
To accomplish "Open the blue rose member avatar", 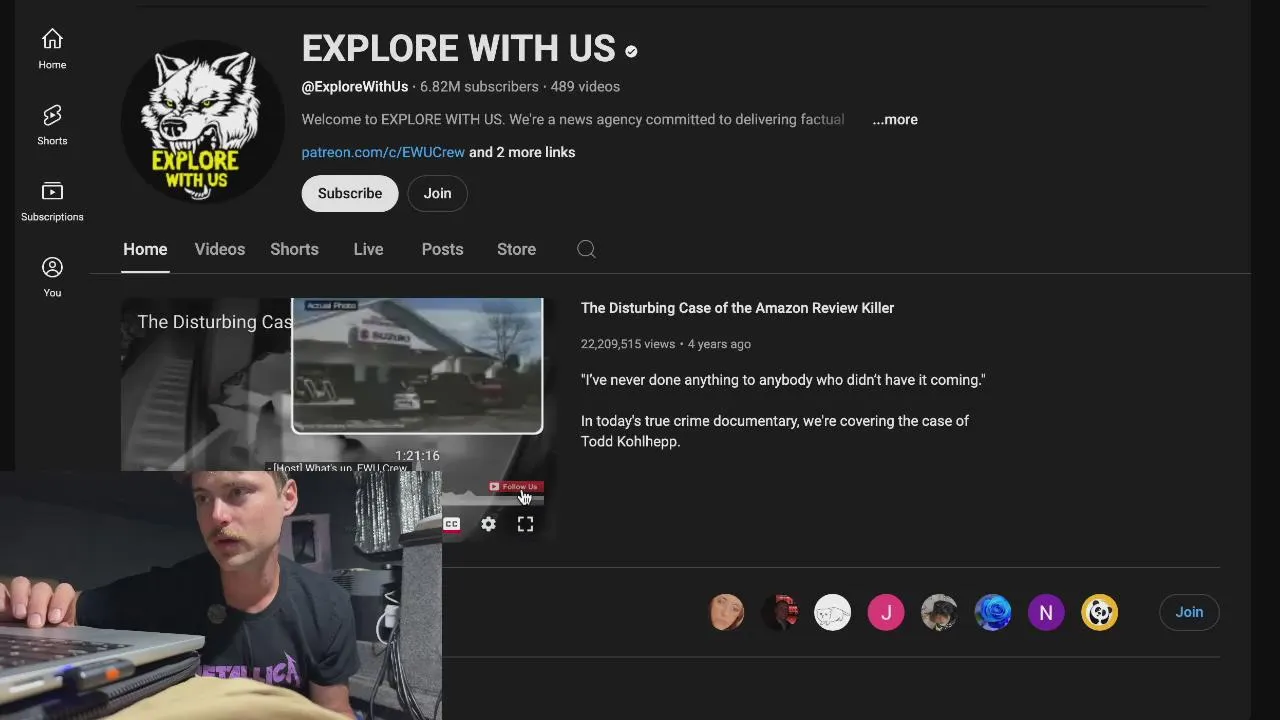I will pos(993,612).
